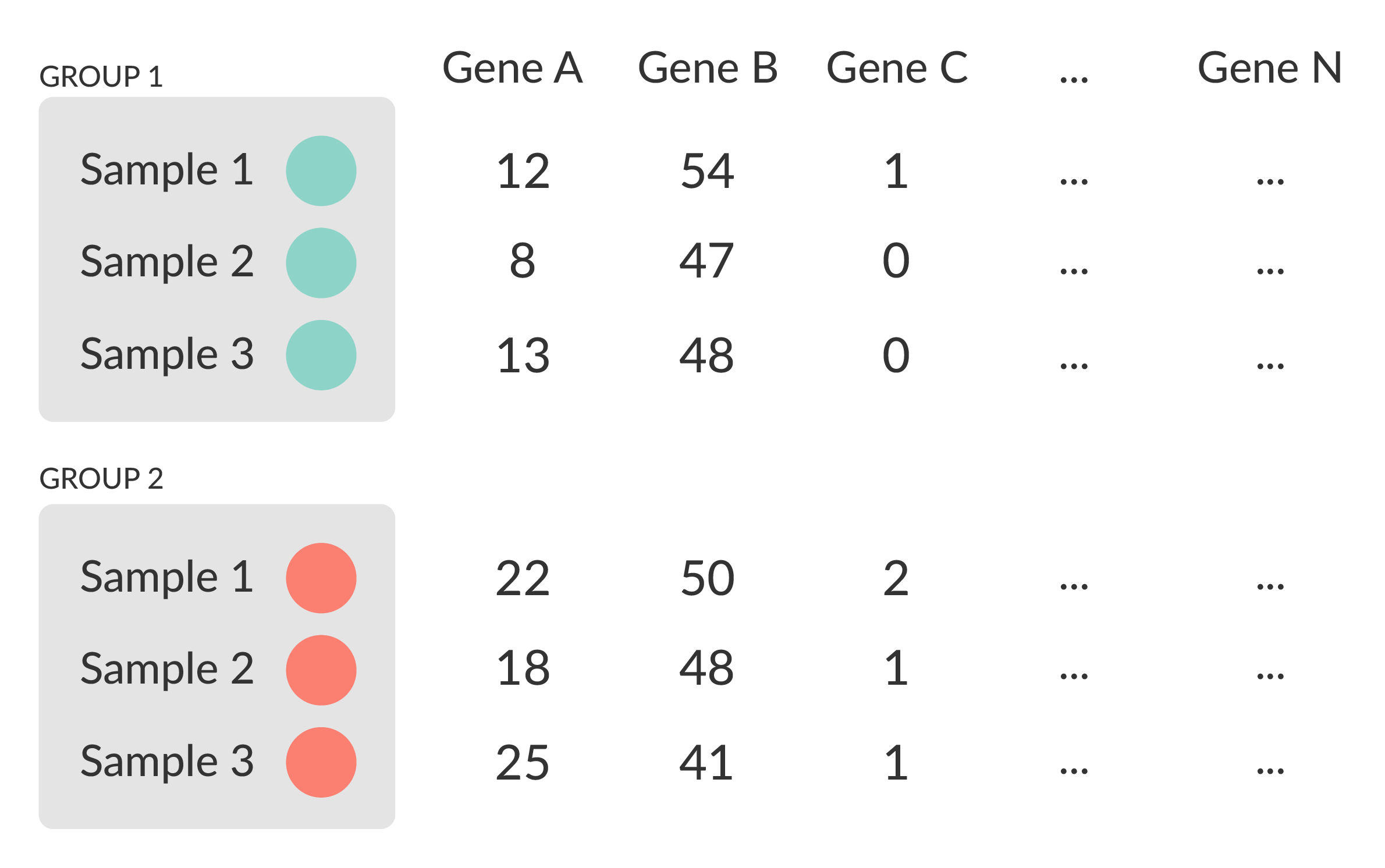Select the Gene N column header
Screen dimensions: 1385x868
pyautogui.click(x=1270, y=69)
